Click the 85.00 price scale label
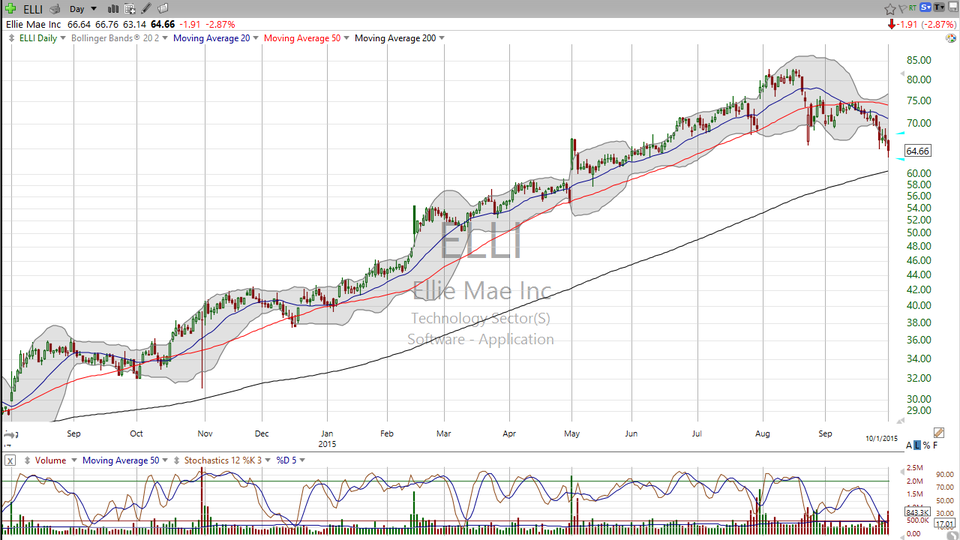The width and height of the screenshot is (960, 540). [919, 60]
